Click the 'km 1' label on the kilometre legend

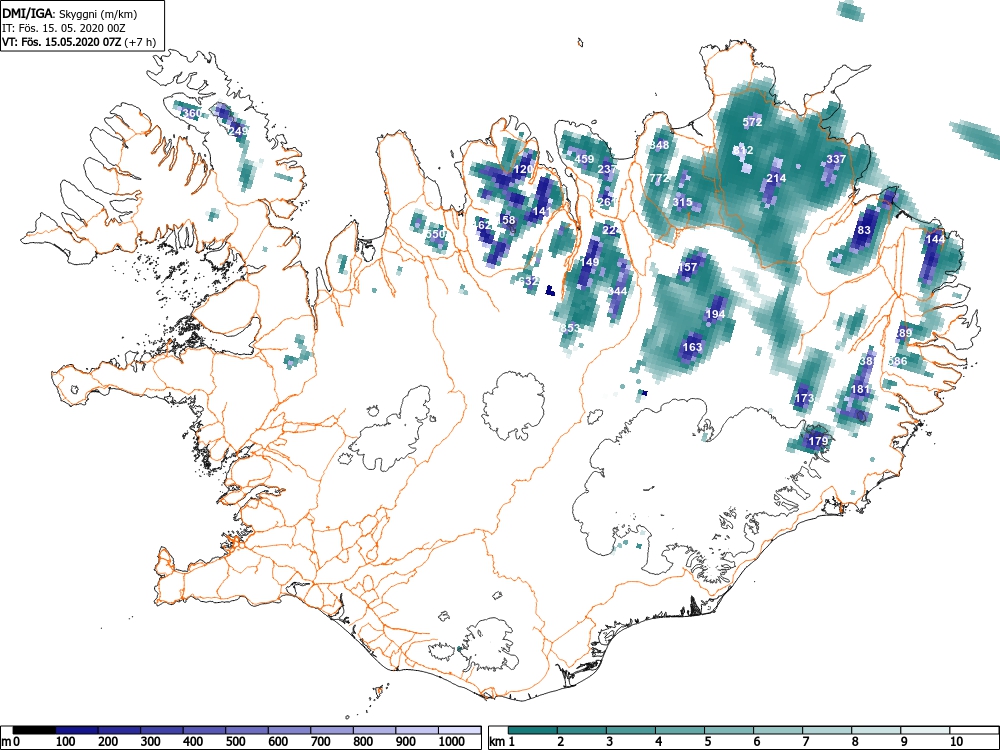(502, 742)
